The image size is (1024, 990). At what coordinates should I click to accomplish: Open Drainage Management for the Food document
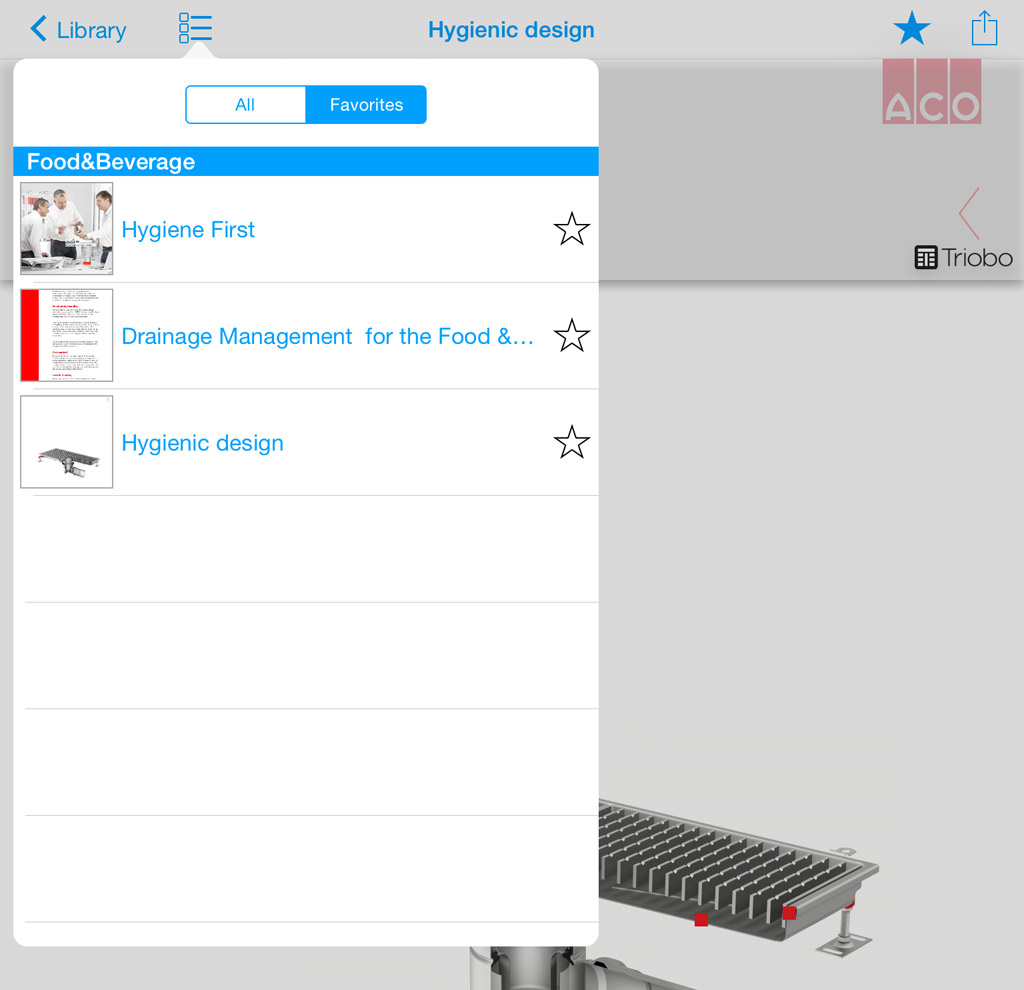327,337
